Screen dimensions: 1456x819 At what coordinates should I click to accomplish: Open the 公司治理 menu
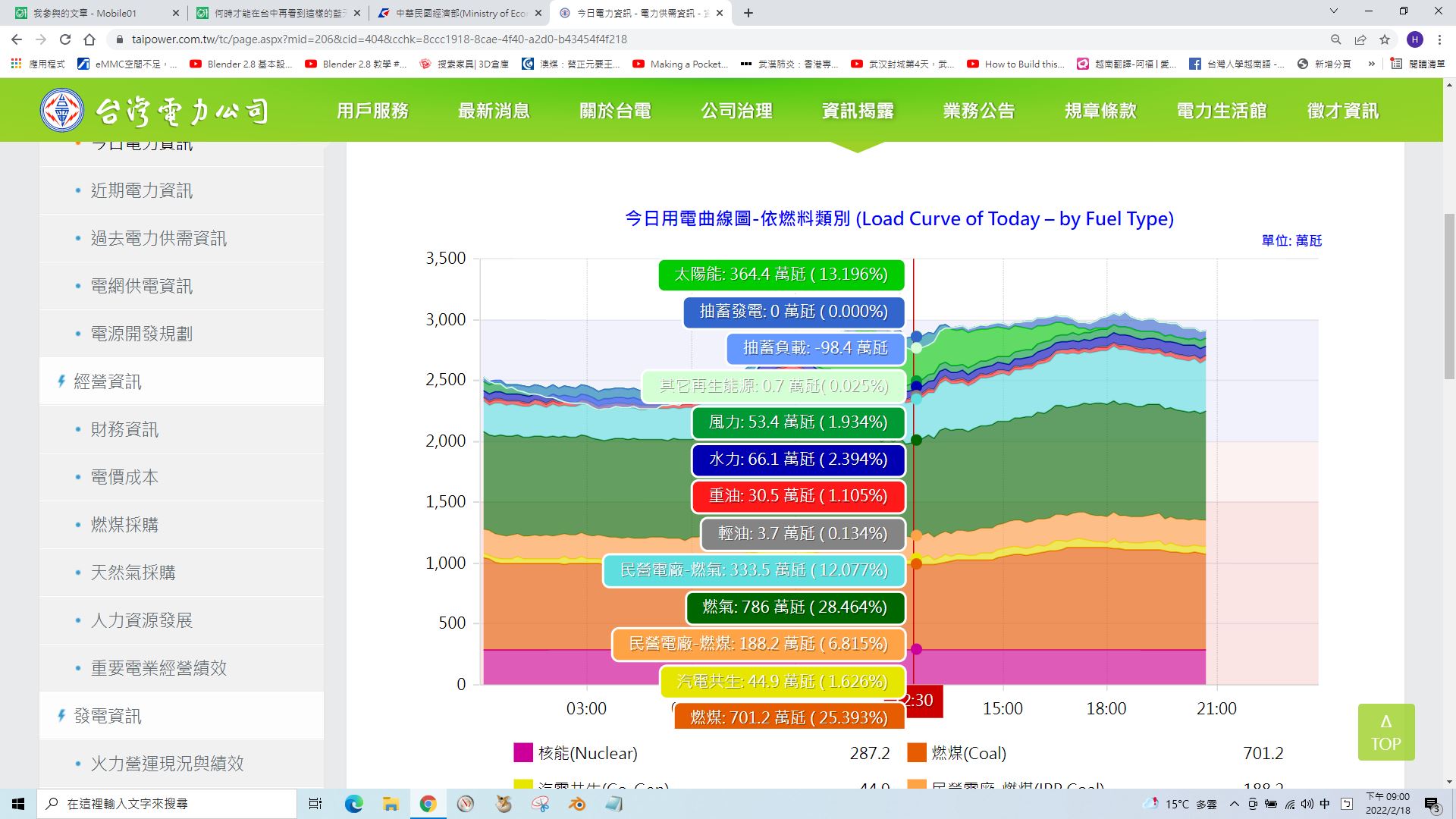[736, 111]
